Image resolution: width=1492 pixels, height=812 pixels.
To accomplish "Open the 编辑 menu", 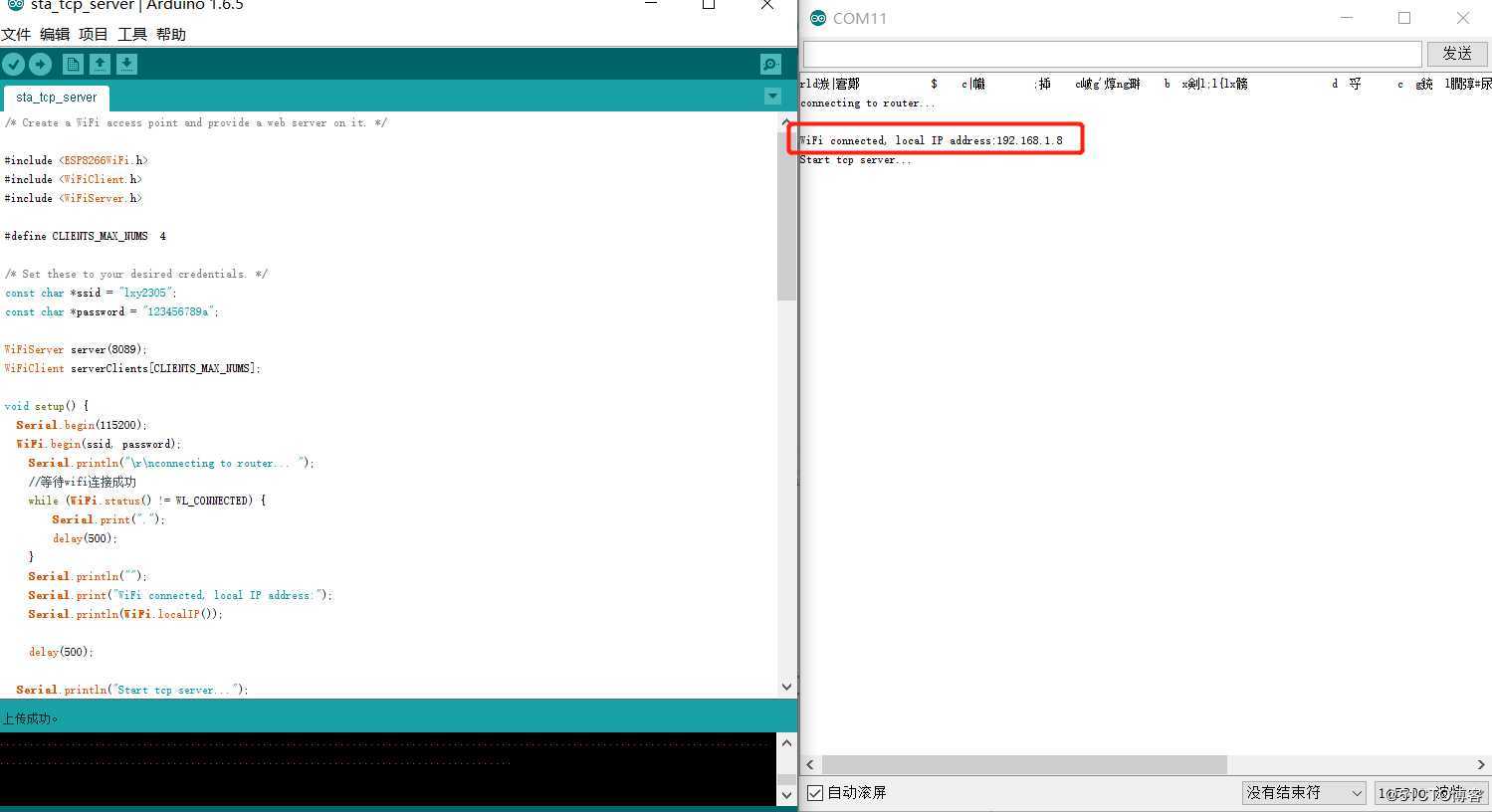I will (55, 34).
